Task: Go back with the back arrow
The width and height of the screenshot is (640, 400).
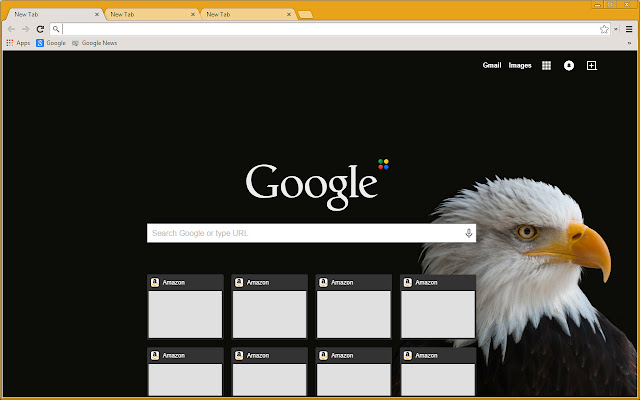Action: pyautogui.click(x=11, y=29)
